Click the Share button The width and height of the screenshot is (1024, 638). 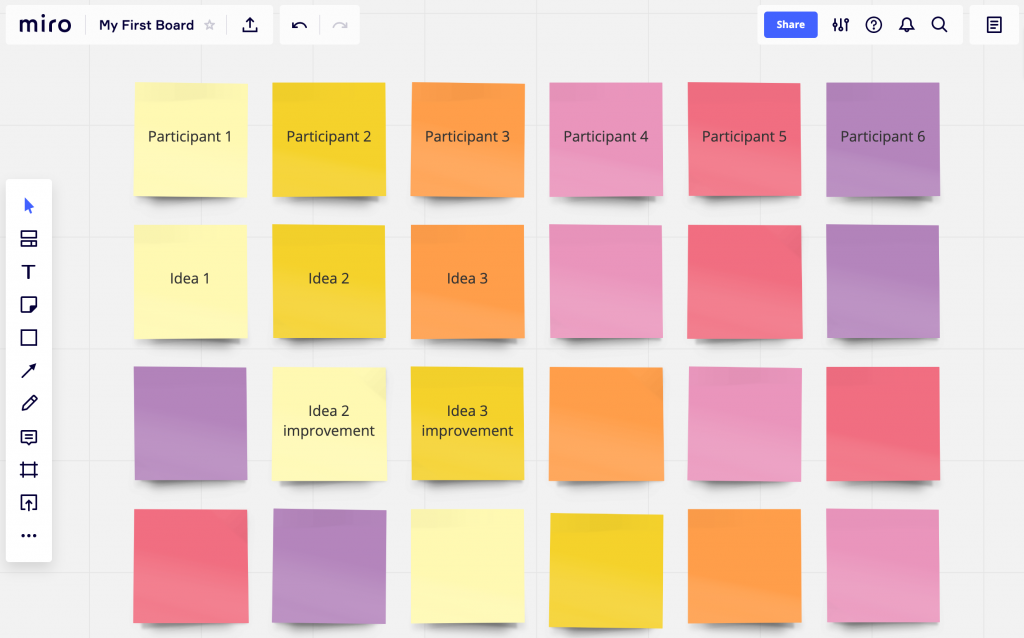(x=790, y=24)
